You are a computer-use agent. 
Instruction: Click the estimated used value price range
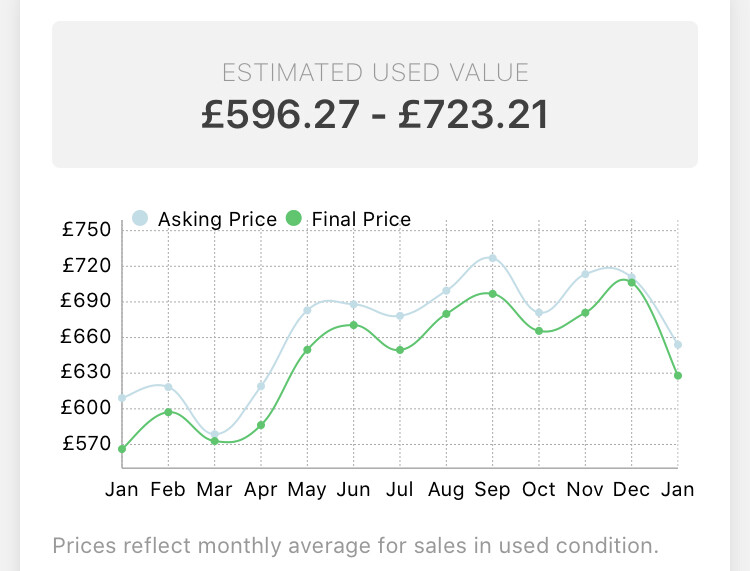pyautogui.click(x=375, y=115)
